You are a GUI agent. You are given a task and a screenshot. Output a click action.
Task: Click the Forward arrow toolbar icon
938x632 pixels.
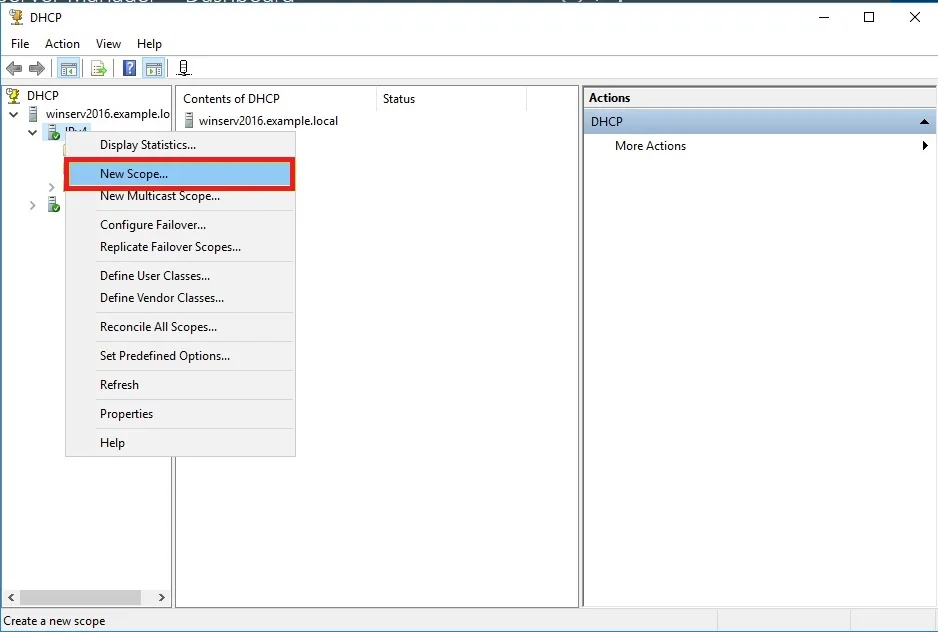pyautogui.click(x=37, y=68)
